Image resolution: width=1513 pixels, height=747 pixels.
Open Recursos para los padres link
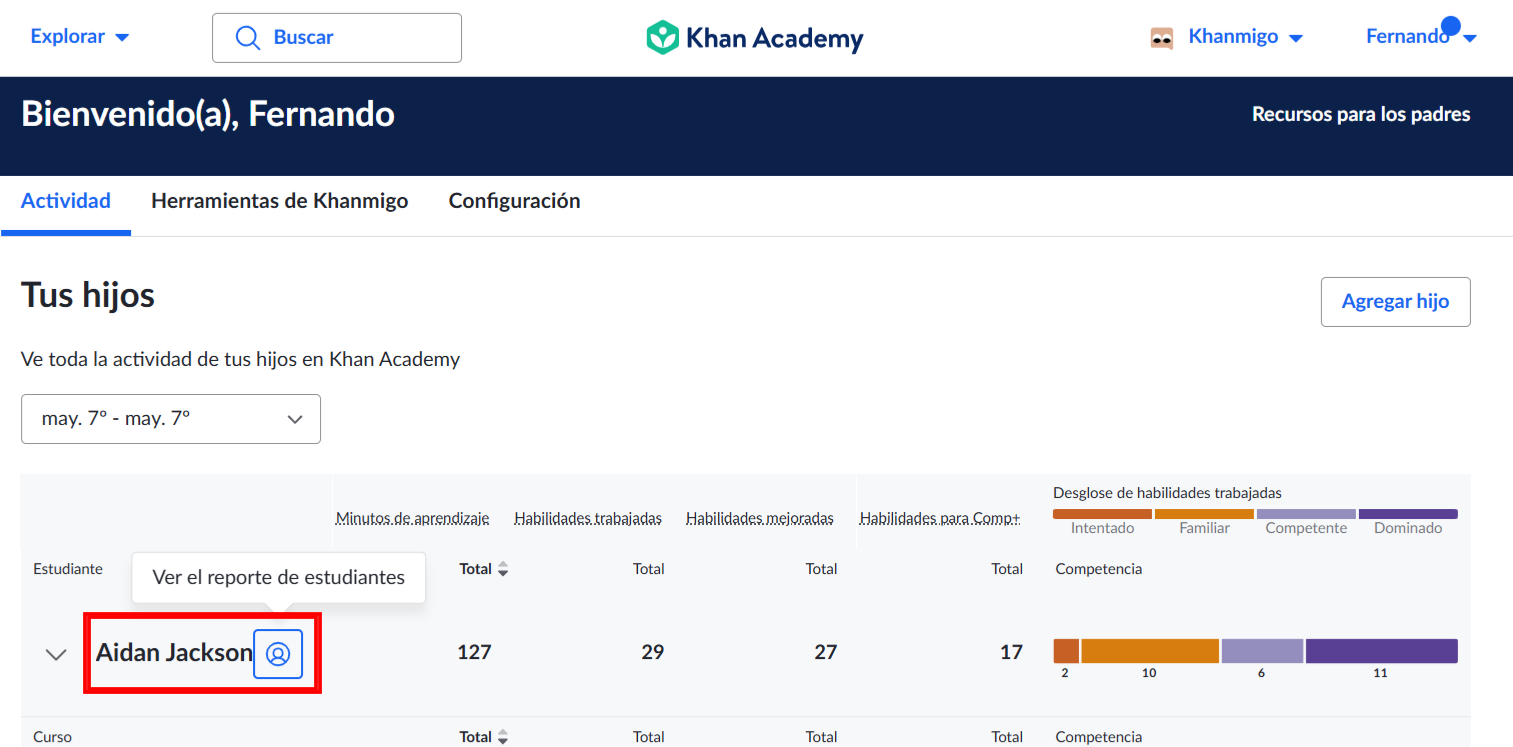click(1361, 114)
